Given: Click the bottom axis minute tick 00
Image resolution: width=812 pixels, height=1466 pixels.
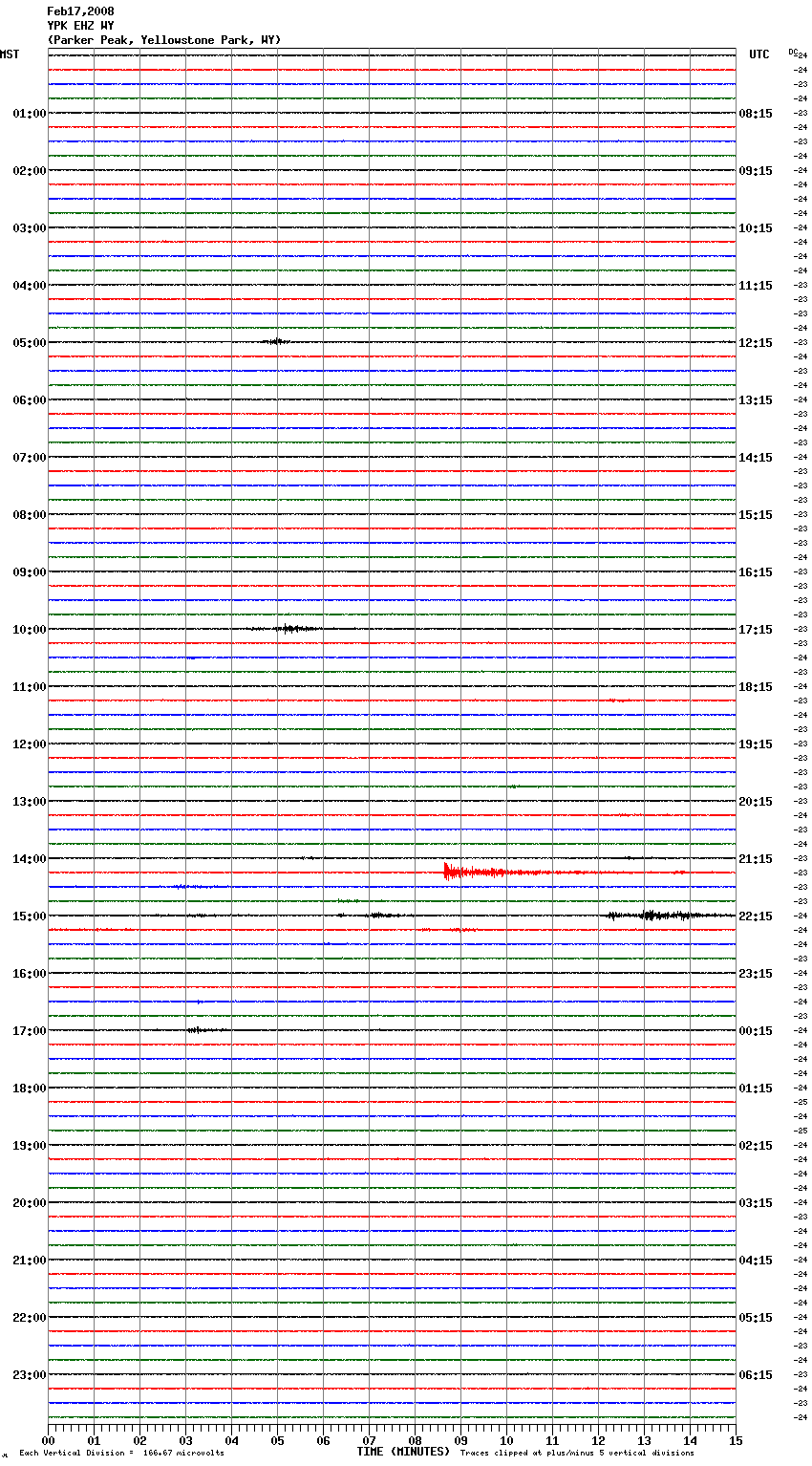Looking at the screenshot, I should click(48, 1440).
